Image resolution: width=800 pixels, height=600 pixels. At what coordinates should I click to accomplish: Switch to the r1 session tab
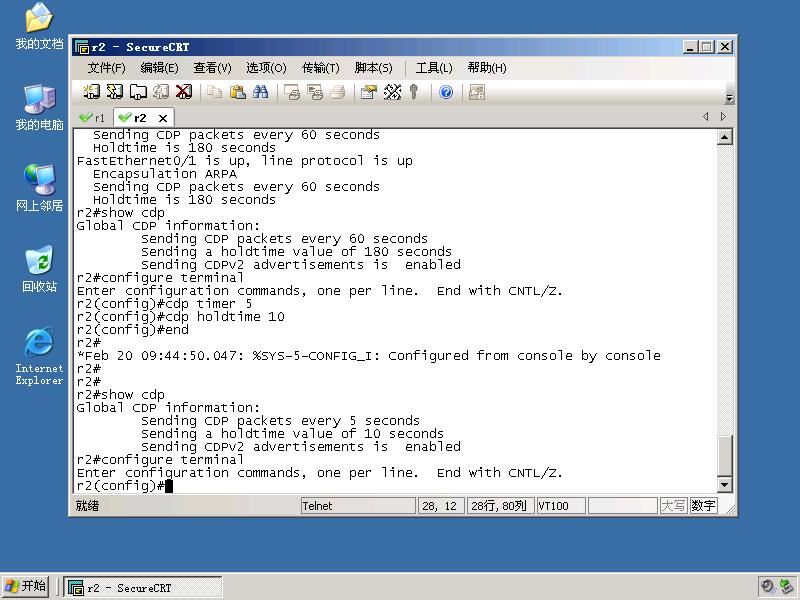pyautogui.click(x=92, y=118)
